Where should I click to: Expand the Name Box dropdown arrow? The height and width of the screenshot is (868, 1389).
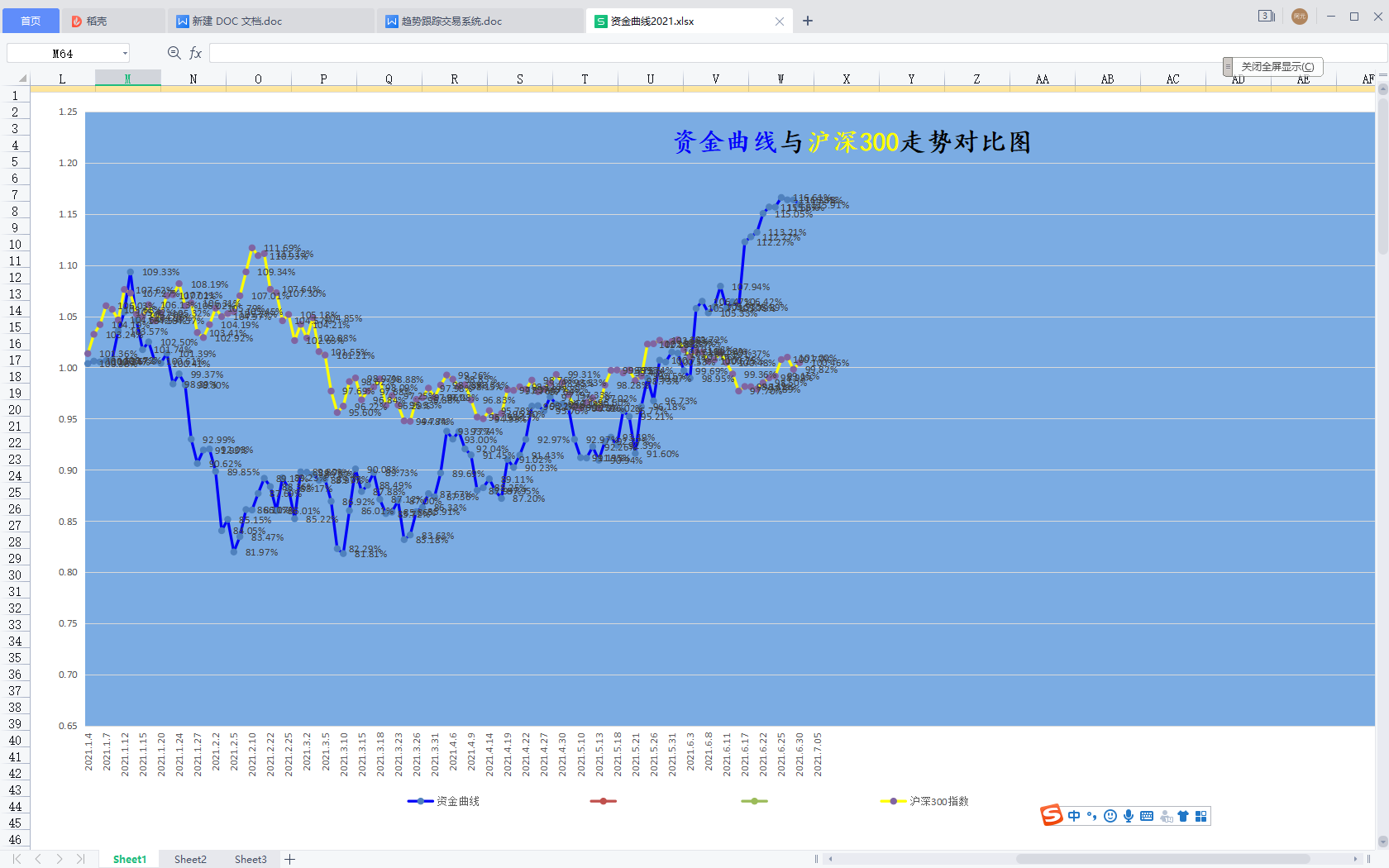[125, 54]
